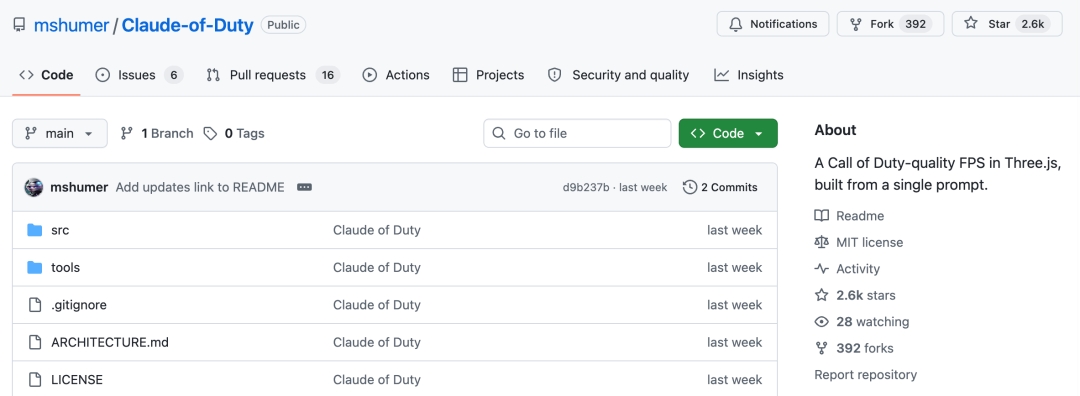The width and height of the screenshot is (1080, 396).
Task: Click the Activity pulse icon
Action: 821,269
